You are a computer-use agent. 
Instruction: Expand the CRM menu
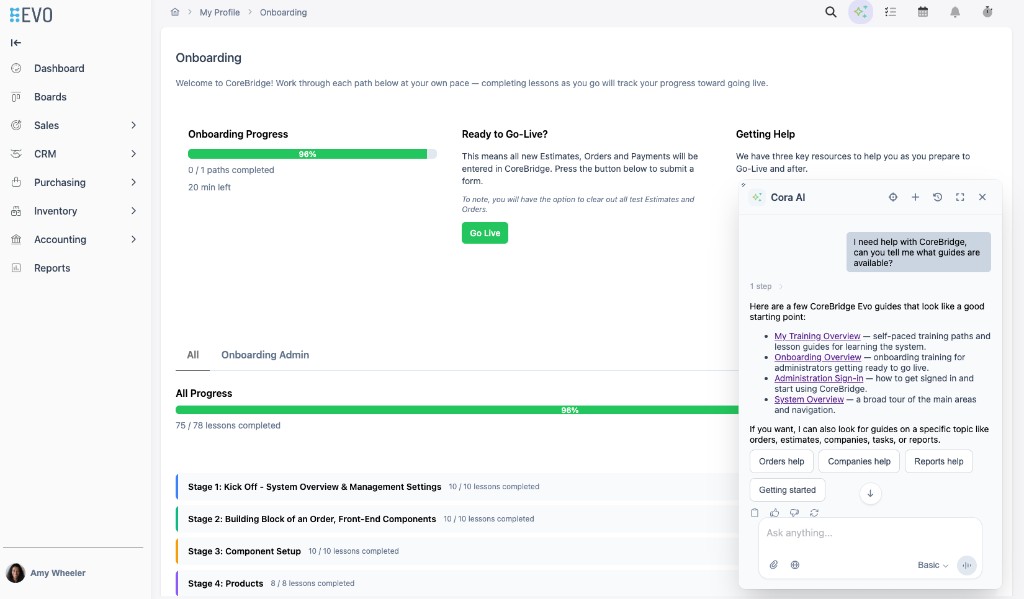pos(133,154)
